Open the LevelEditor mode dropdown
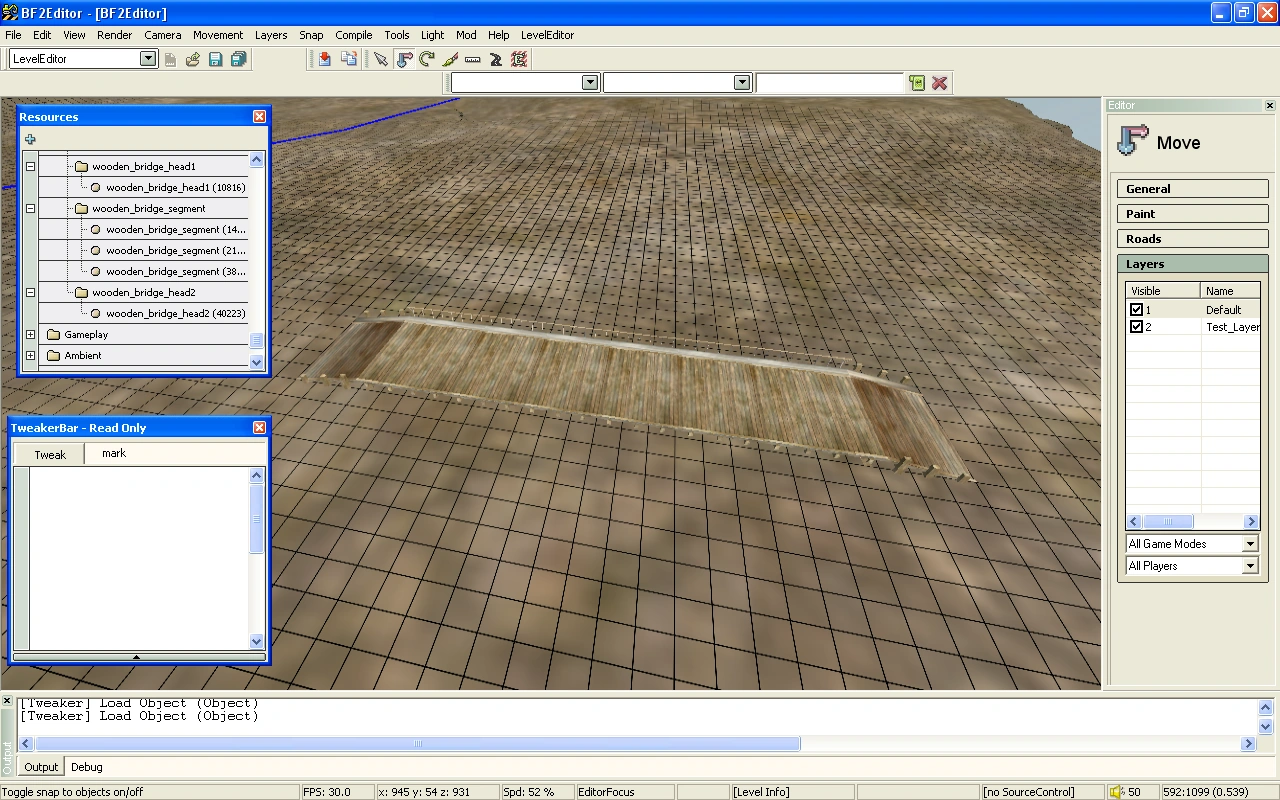This screenshot has height=800, width=1280. coord(148,59)
